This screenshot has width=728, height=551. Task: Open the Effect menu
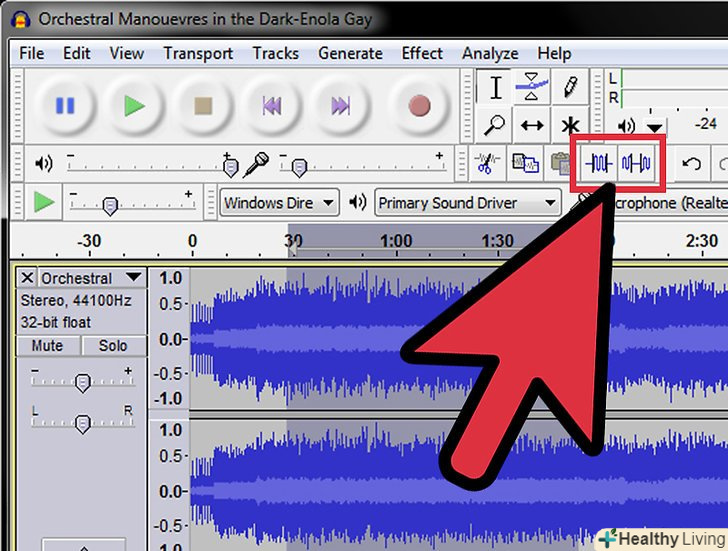click(x=422, y=53)
